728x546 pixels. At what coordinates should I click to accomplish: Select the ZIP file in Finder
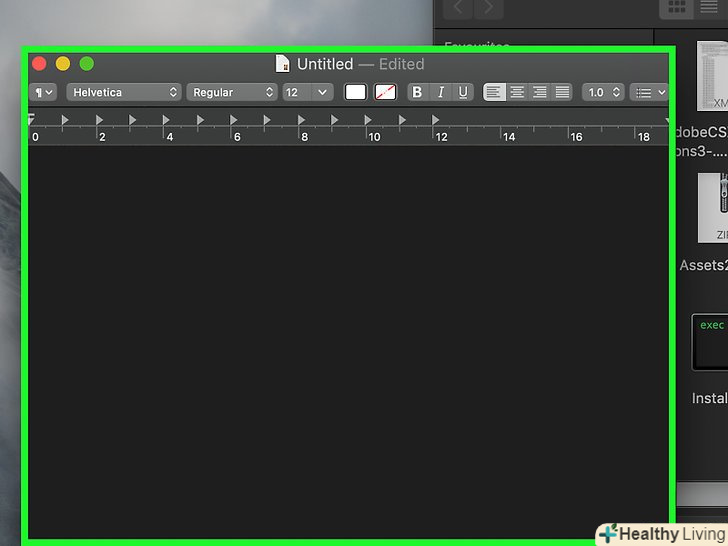(712, 208)
